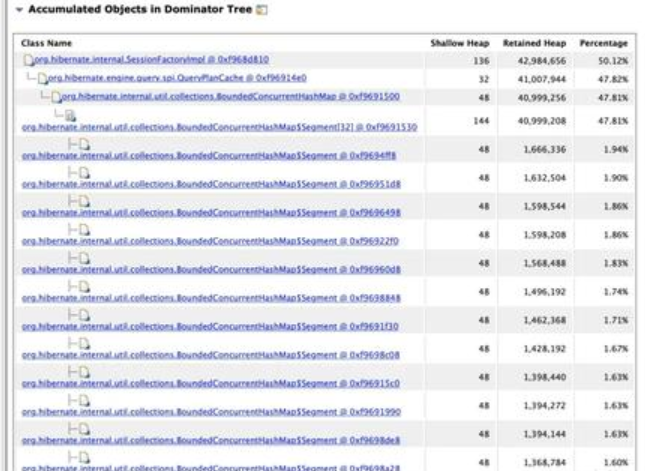
Task: Click the QueryPlanCache object file icon
Action: [x=42, y=78]
